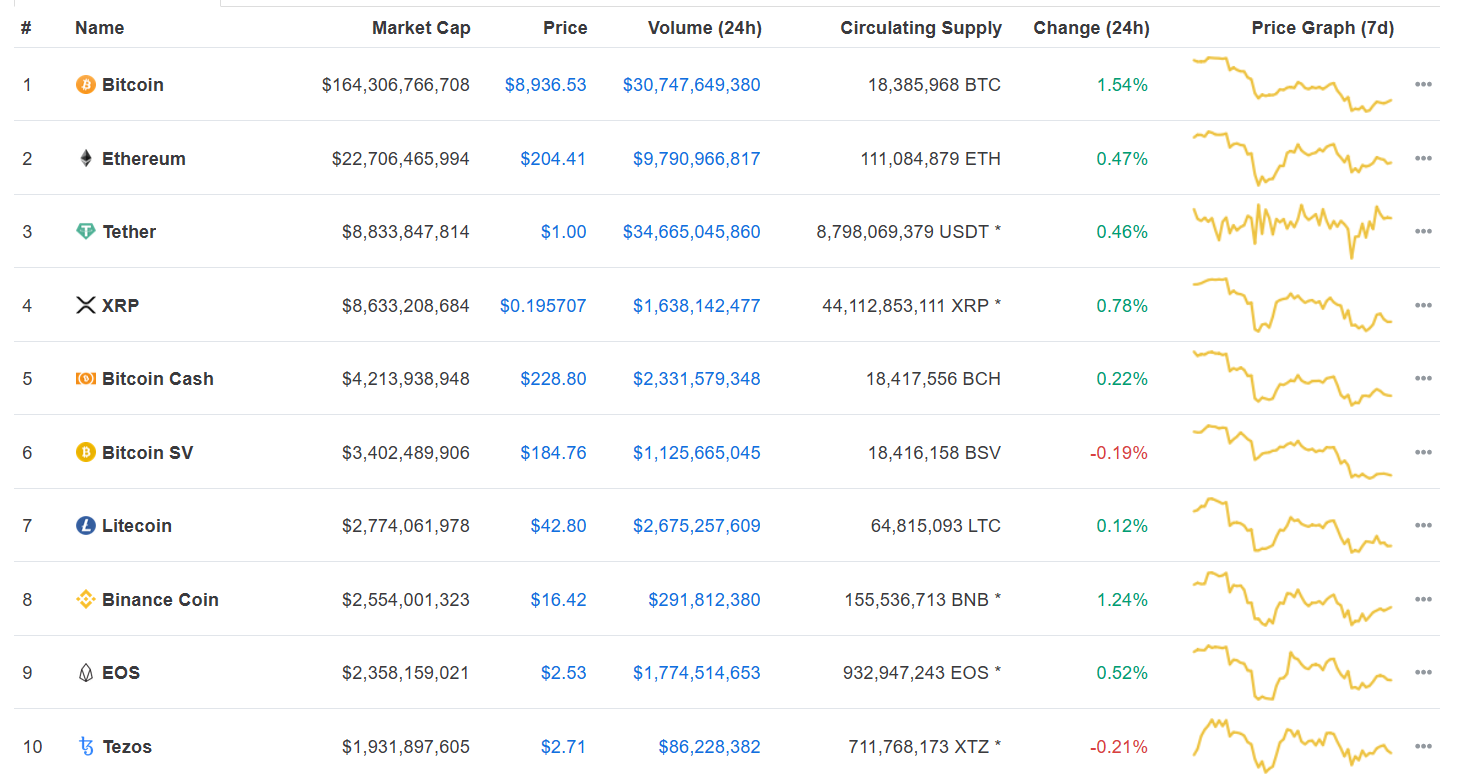1470x782 pixels.
Task: Click the Bitcoin 7d price graph
Action: coord(1292,84)
